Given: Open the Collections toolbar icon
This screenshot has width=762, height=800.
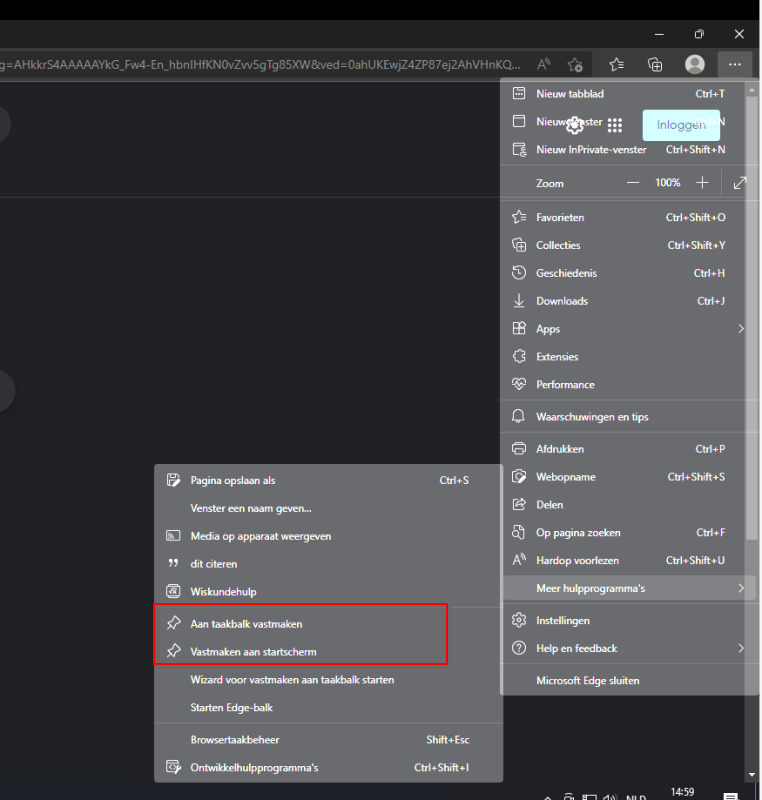Looking at the screenshot, I should tap(655, 64).
